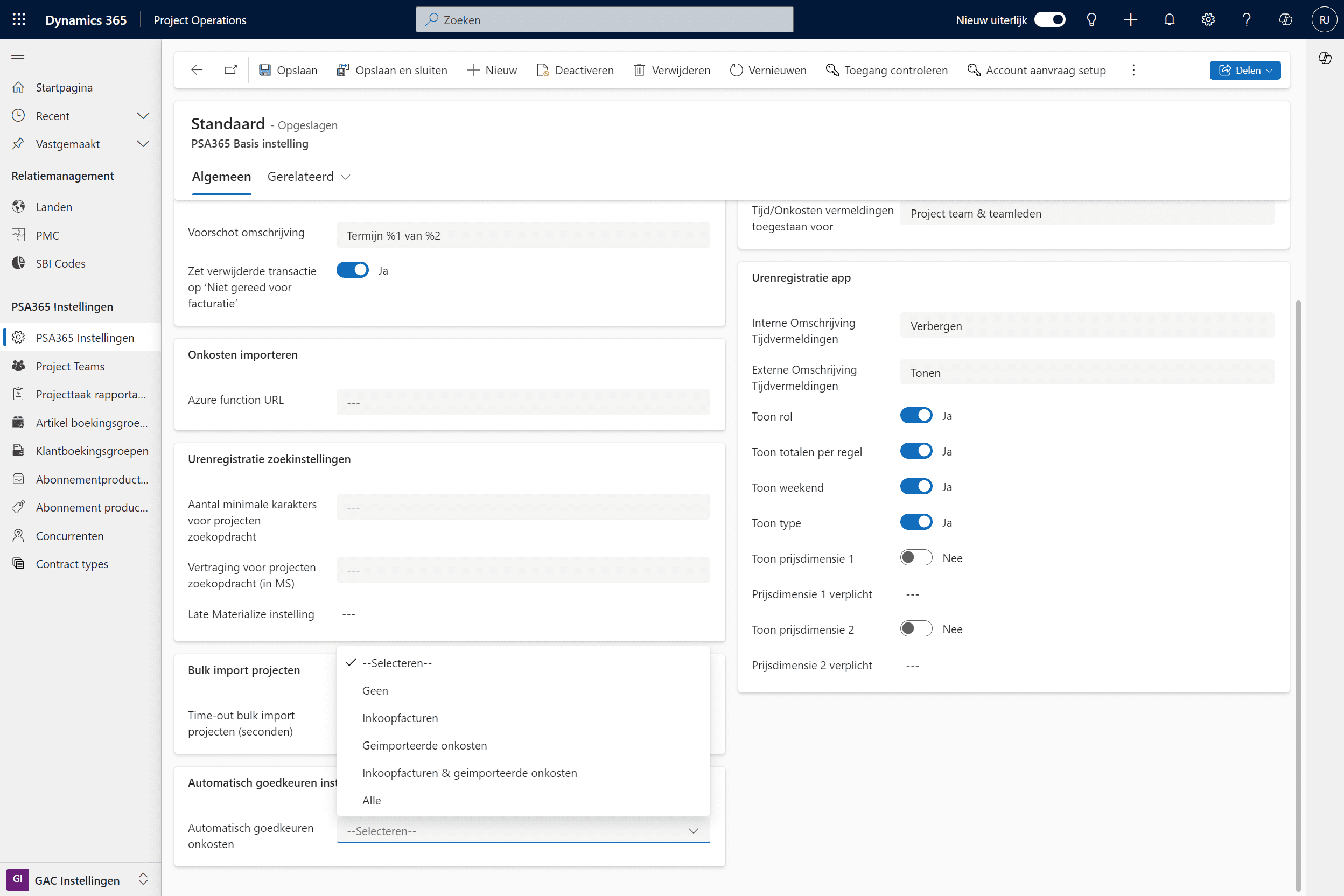Click Toegang controleren

(x=887, y=69)
